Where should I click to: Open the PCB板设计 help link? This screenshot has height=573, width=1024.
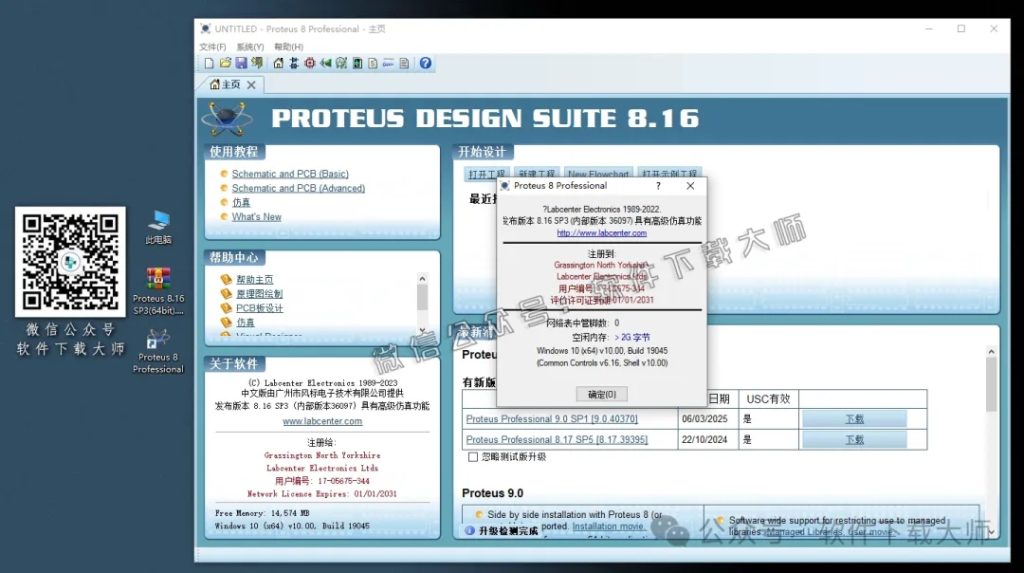point(259,308)
